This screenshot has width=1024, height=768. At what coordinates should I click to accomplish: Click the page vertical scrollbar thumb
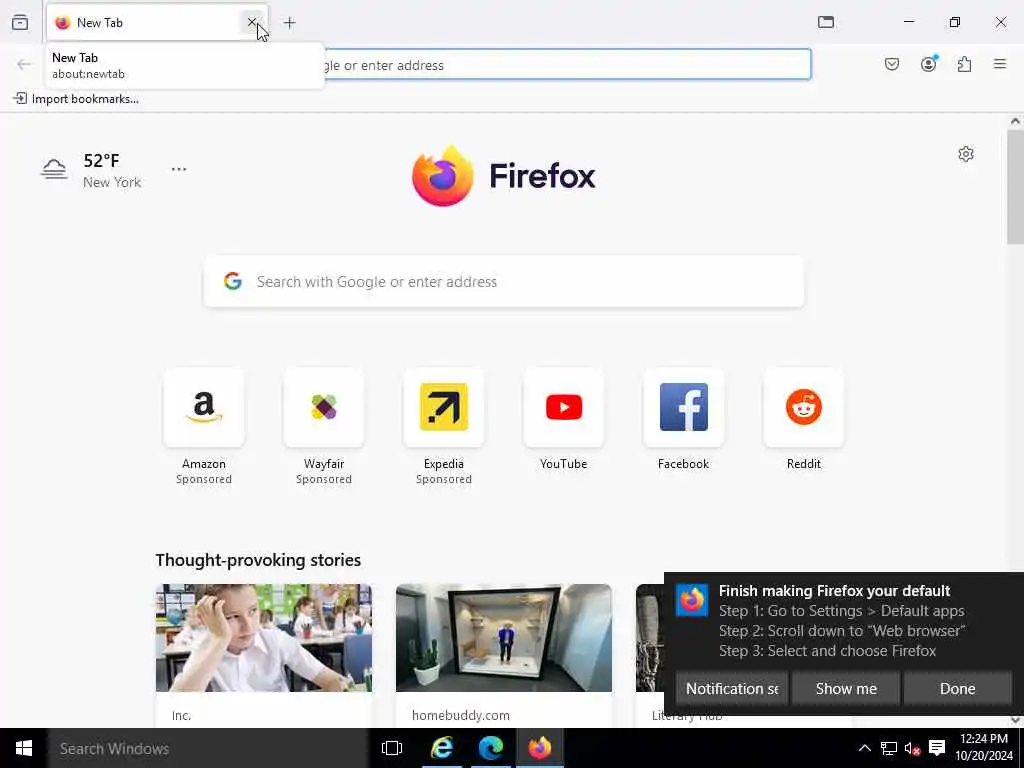coord(1015,186)
